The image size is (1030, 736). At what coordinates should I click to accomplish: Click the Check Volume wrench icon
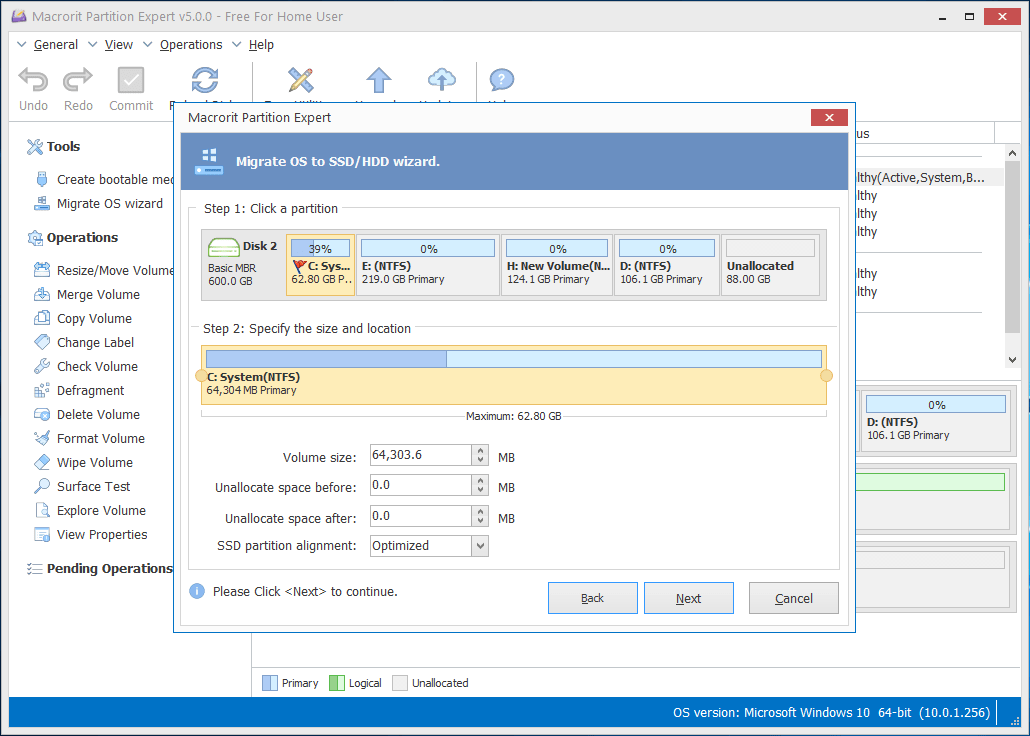42,366
